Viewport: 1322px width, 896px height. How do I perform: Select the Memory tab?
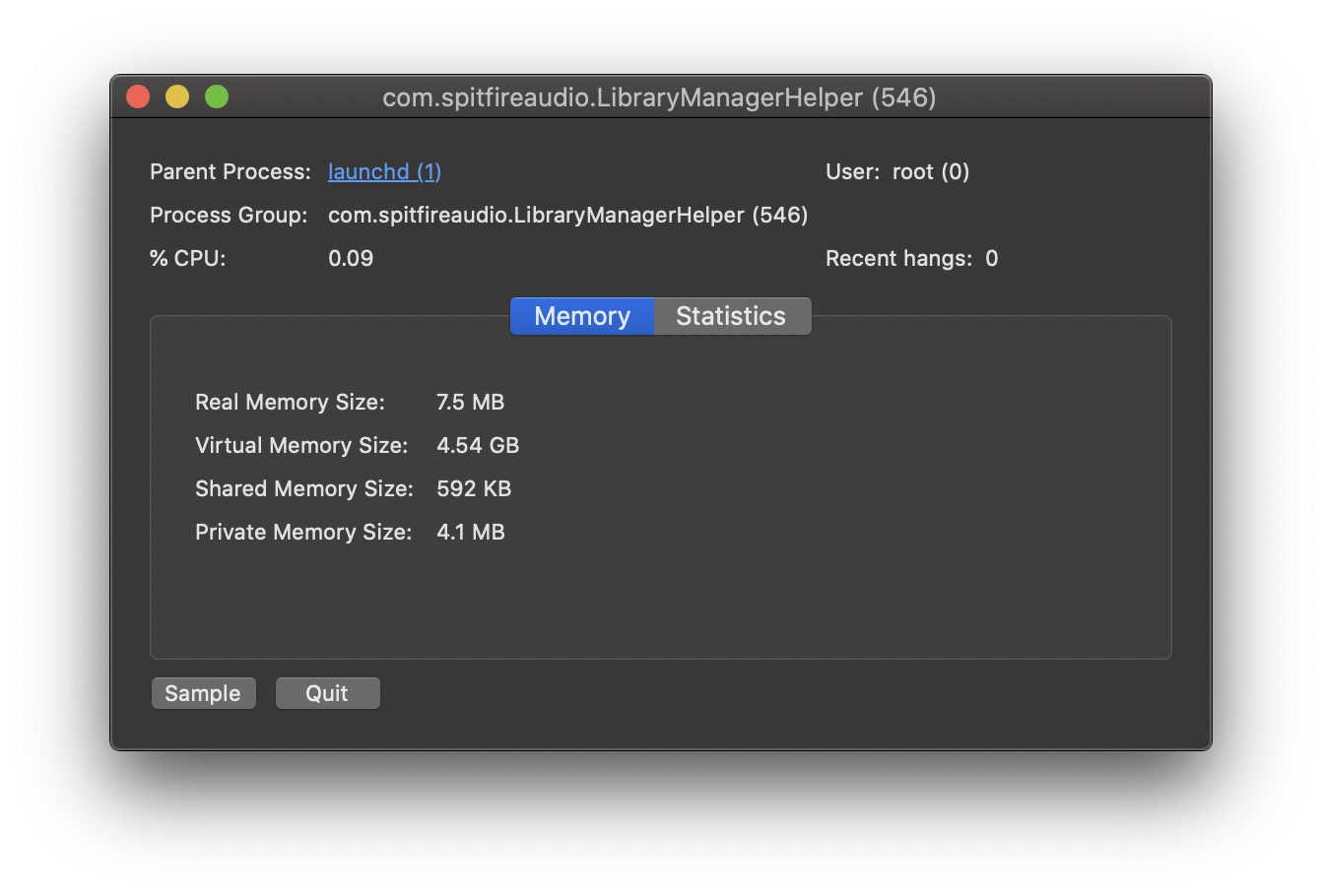(x=582, y=316)
